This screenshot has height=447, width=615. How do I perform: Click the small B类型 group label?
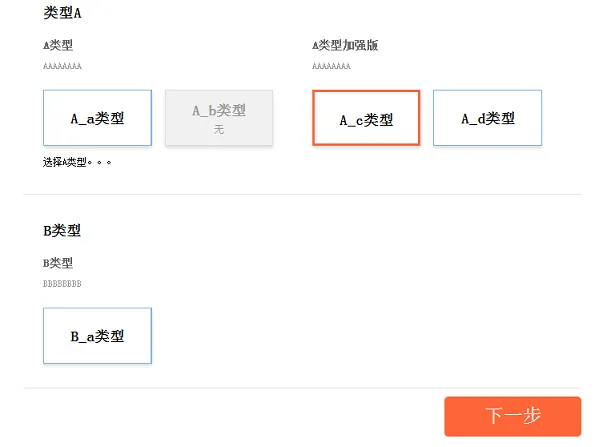tap(58, 263)
